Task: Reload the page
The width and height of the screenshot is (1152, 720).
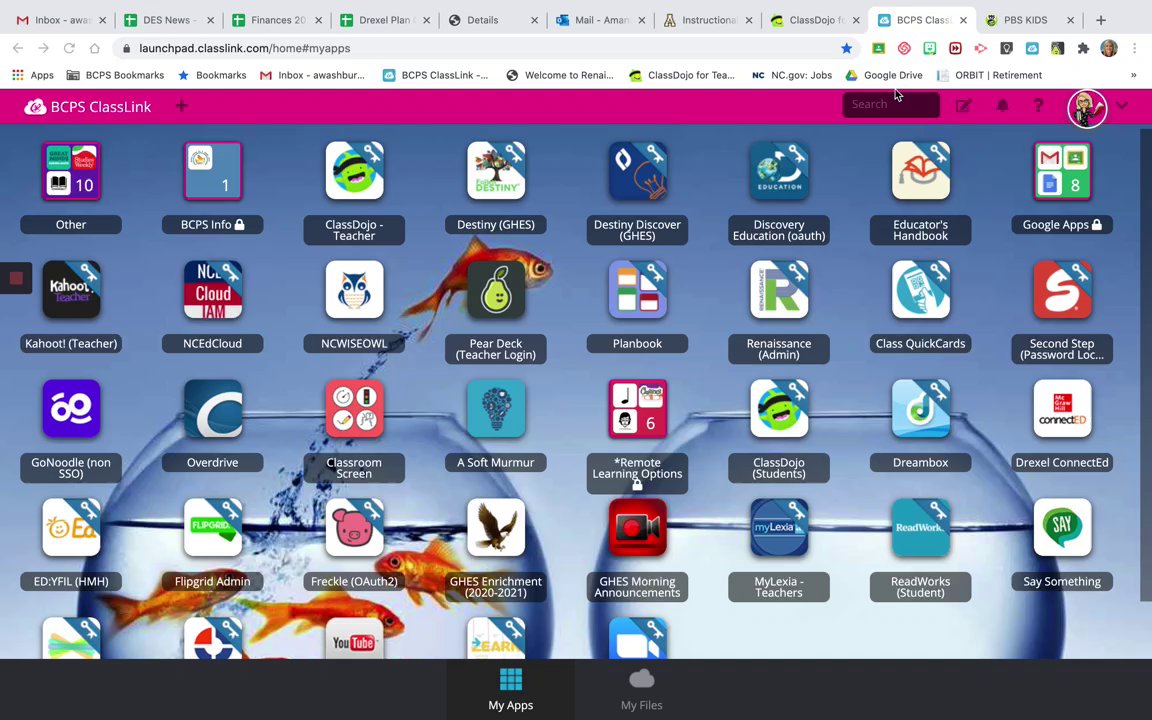Action: click(69, 48)
